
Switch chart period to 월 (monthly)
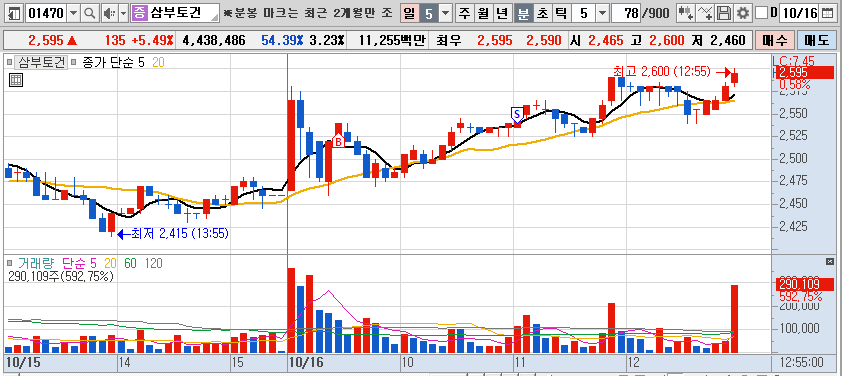pos(483,13)
